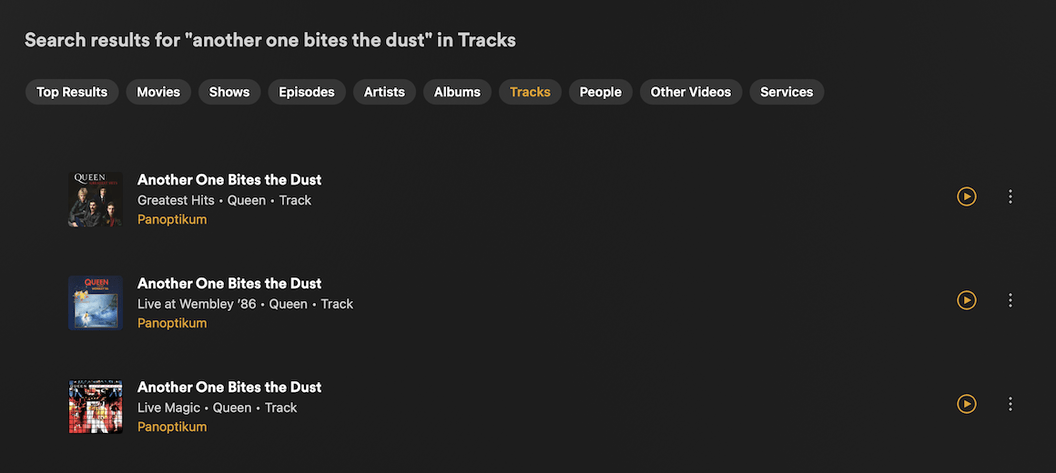Switch to the Top Results filter
Screen dimensions: 1056x473
click(x=72, y=92)
